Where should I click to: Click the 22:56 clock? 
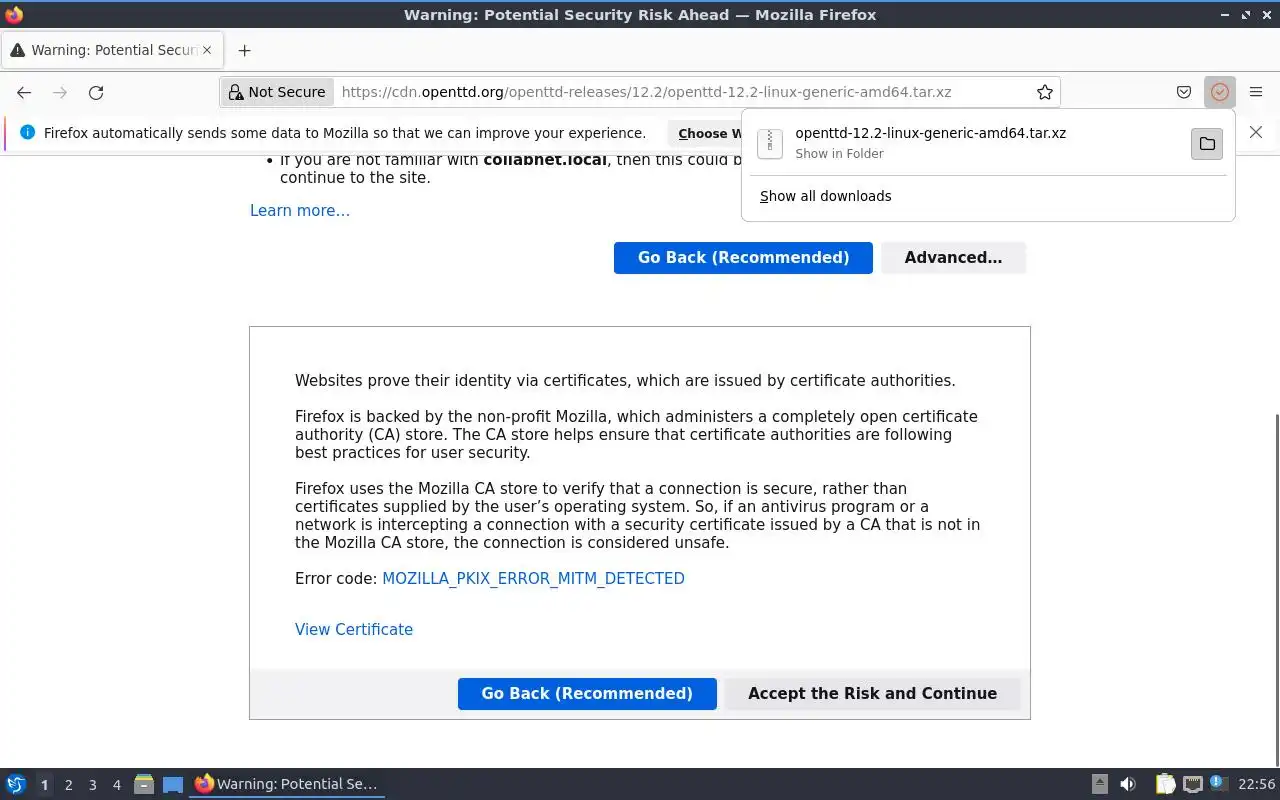(1256, 785)
